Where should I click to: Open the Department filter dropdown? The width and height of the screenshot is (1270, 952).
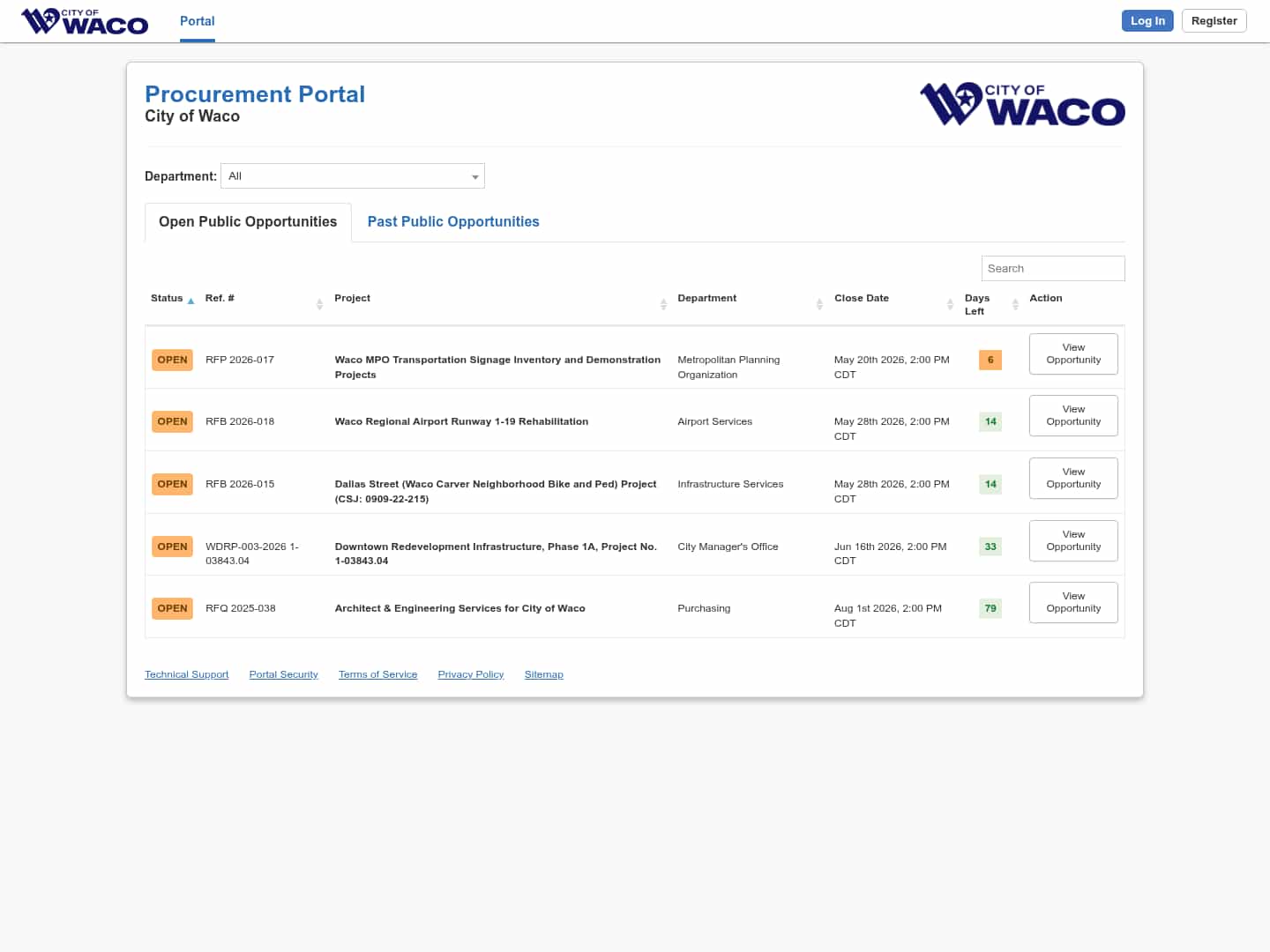click(353, 176)
